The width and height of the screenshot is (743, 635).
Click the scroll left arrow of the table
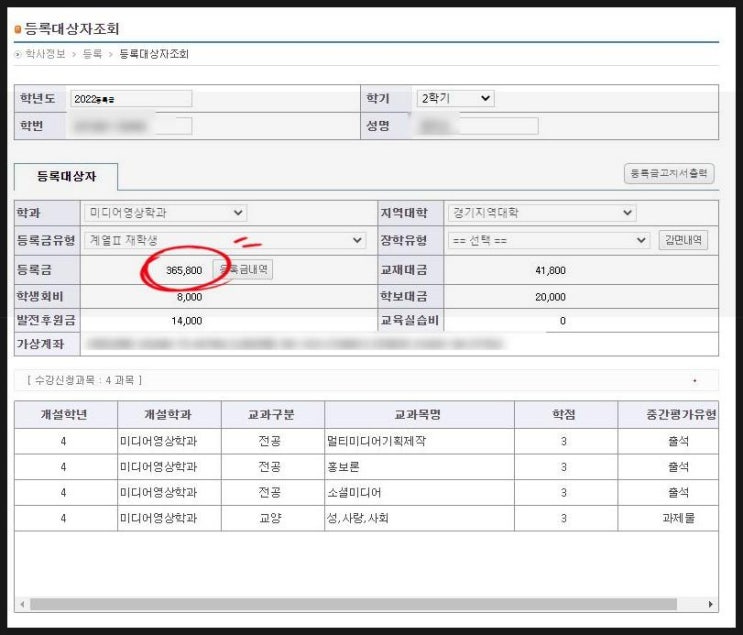pos(22,604)
